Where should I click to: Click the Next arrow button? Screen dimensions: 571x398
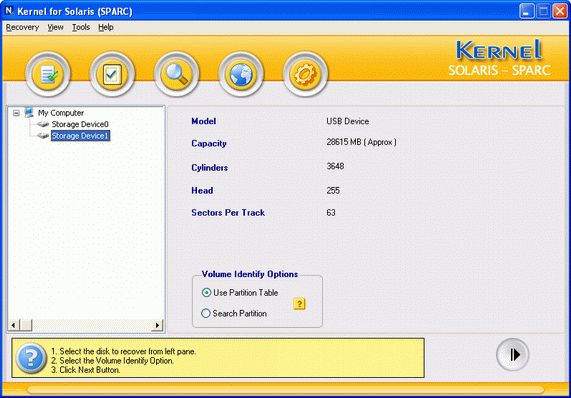tap(512, 355)
